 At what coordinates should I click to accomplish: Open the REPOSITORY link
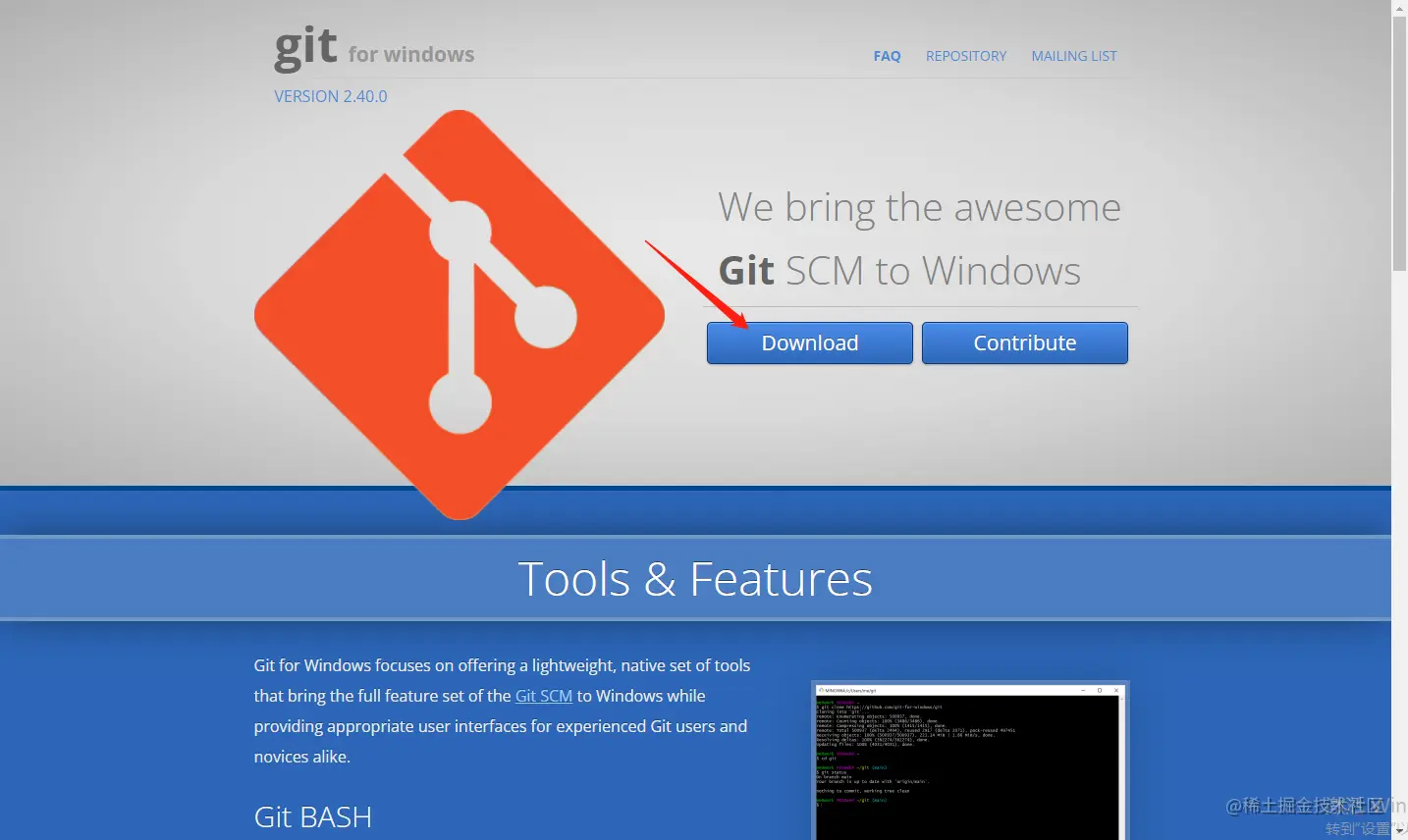[x=966, y=56]
